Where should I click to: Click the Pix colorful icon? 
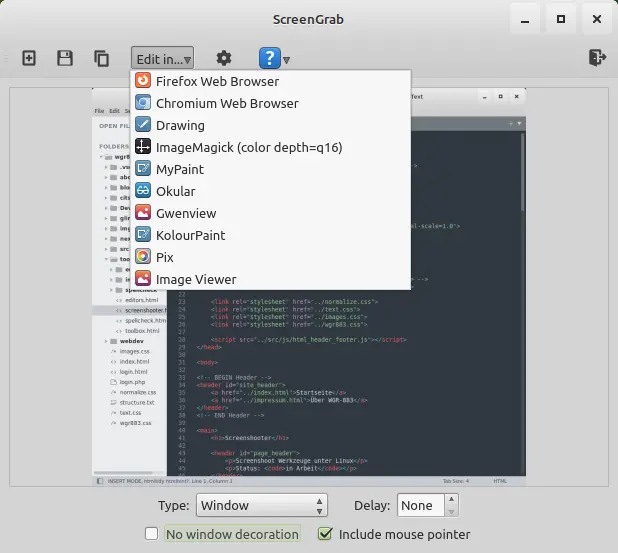click(x=143, y=257)
